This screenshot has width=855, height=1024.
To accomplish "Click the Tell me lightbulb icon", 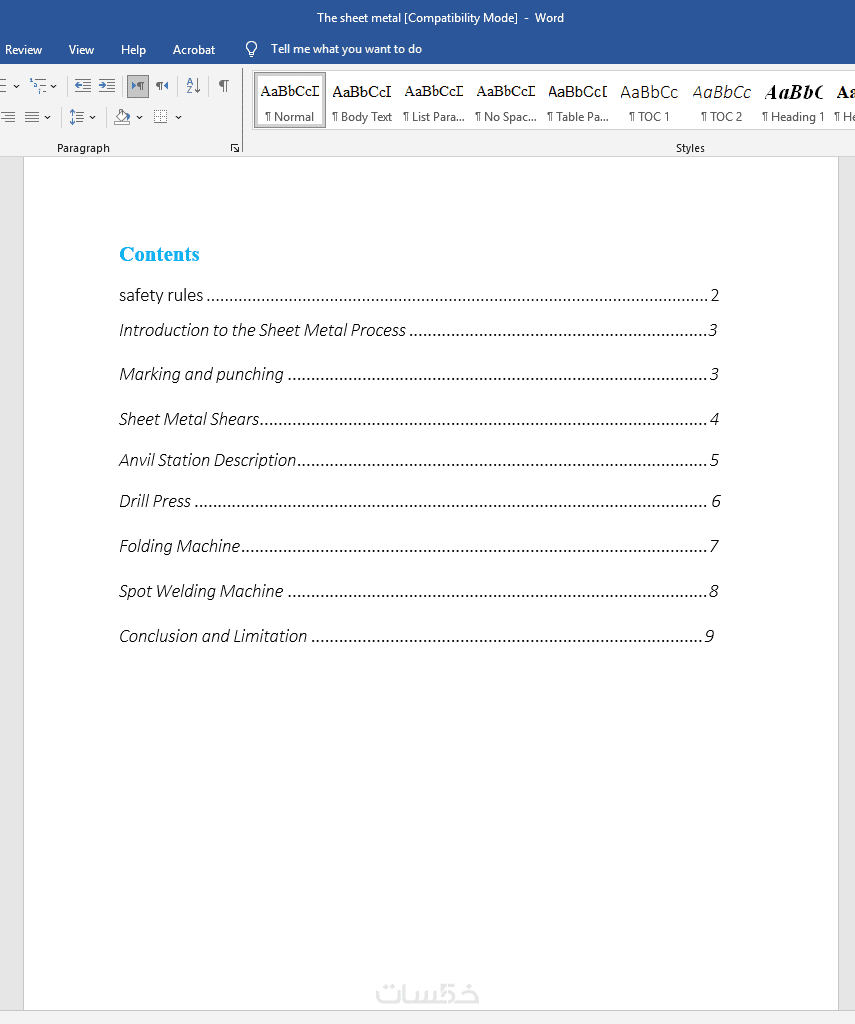I will pyautogui.click(x=251, y=49).
